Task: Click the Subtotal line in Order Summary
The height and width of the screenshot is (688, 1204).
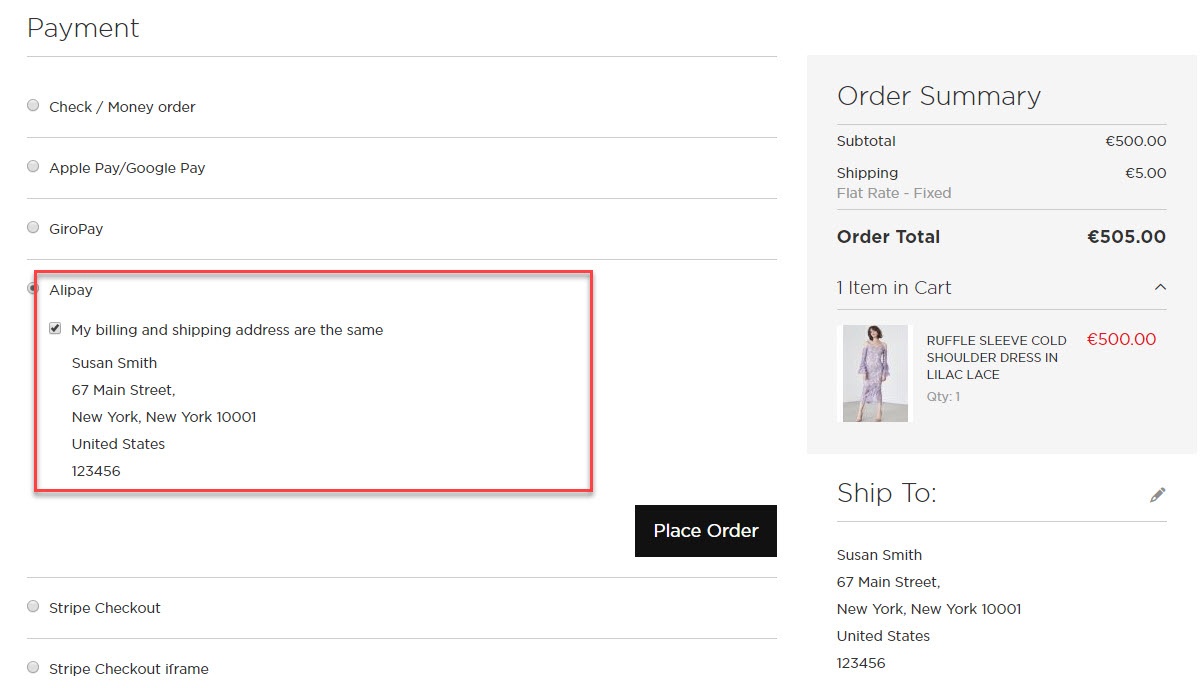Action: coord(866,141)
